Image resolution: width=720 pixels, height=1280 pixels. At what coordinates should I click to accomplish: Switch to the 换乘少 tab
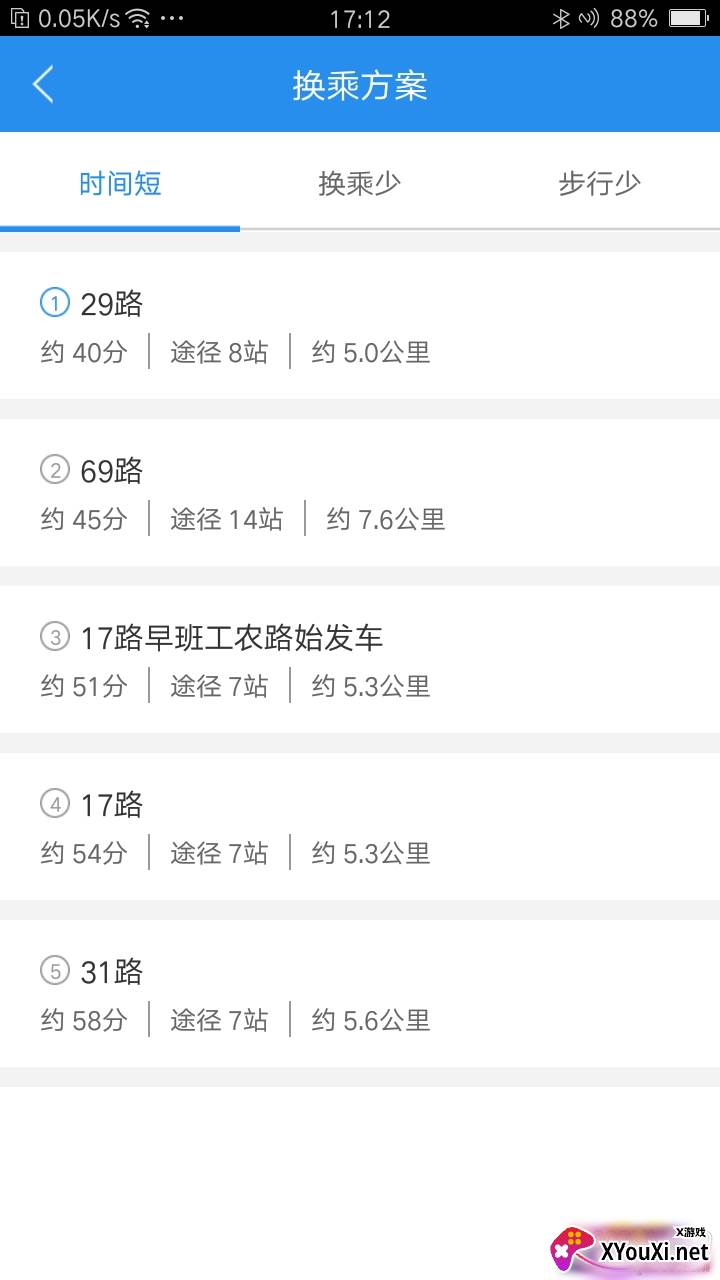[x=360, y=184]
